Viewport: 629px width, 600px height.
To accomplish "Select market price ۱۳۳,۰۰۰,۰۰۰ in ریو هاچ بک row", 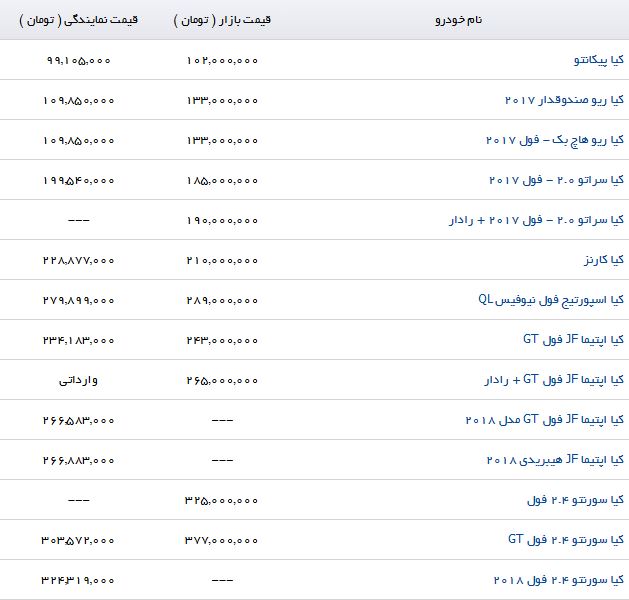I will (222, 140).
